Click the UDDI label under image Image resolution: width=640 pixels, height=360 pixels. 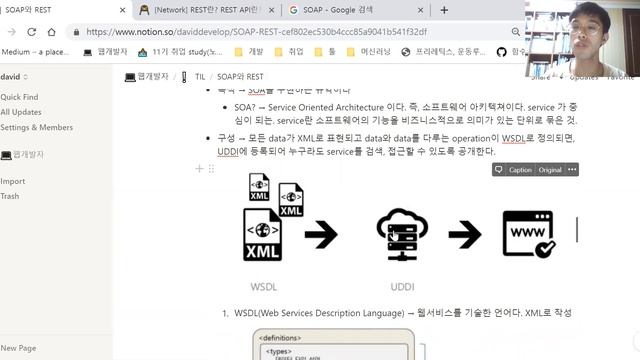[402, 287]
